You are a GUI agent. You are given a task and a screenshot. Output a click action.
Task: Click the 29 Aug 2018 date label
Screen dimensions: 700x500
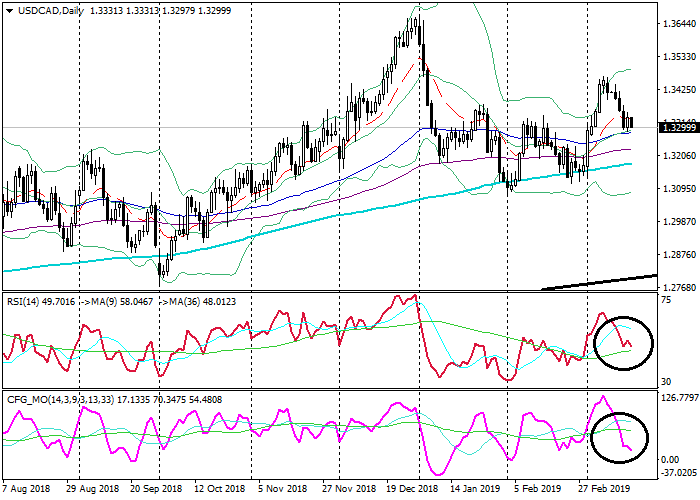click(x=95, y=491)
